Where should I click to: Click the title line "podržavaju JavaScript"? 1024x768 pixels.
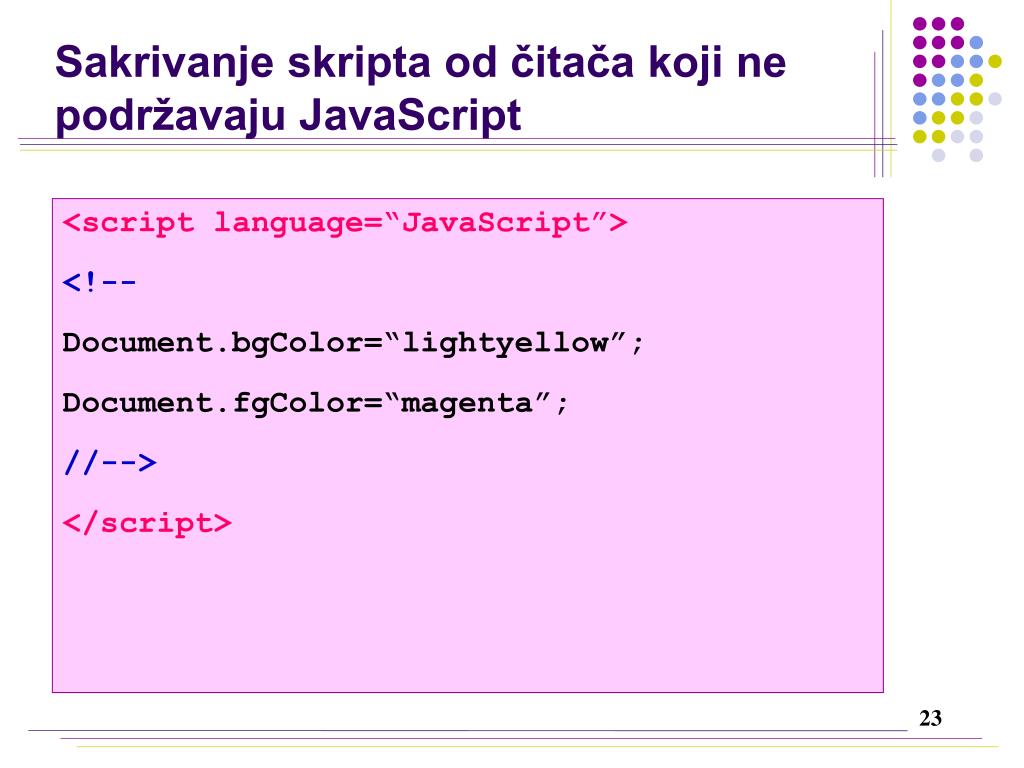(x=288, y=116)
